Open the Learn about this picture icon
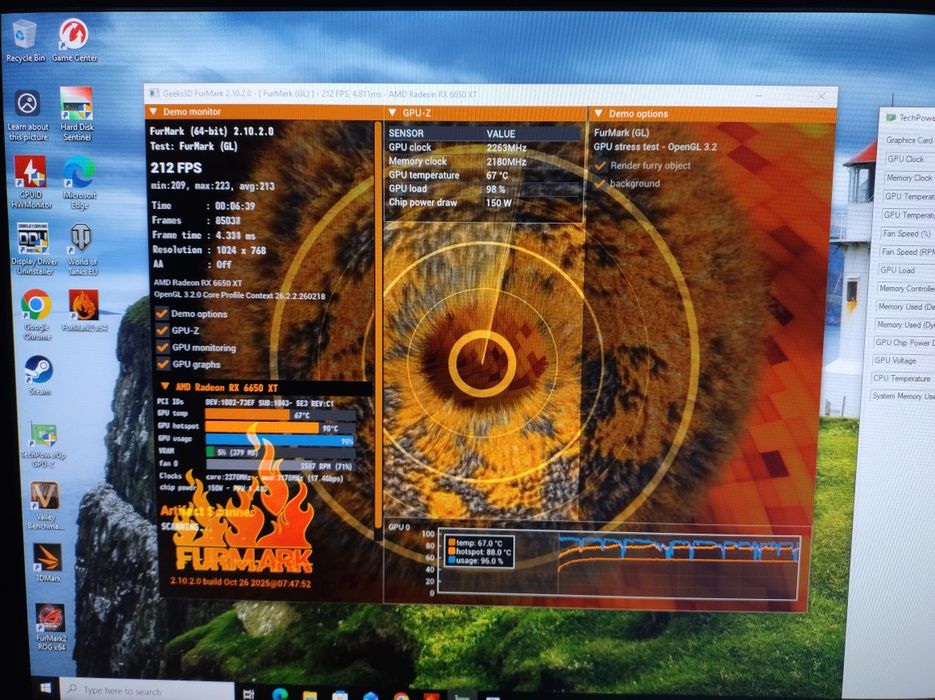The image size is (935, 700). [27, 116]
